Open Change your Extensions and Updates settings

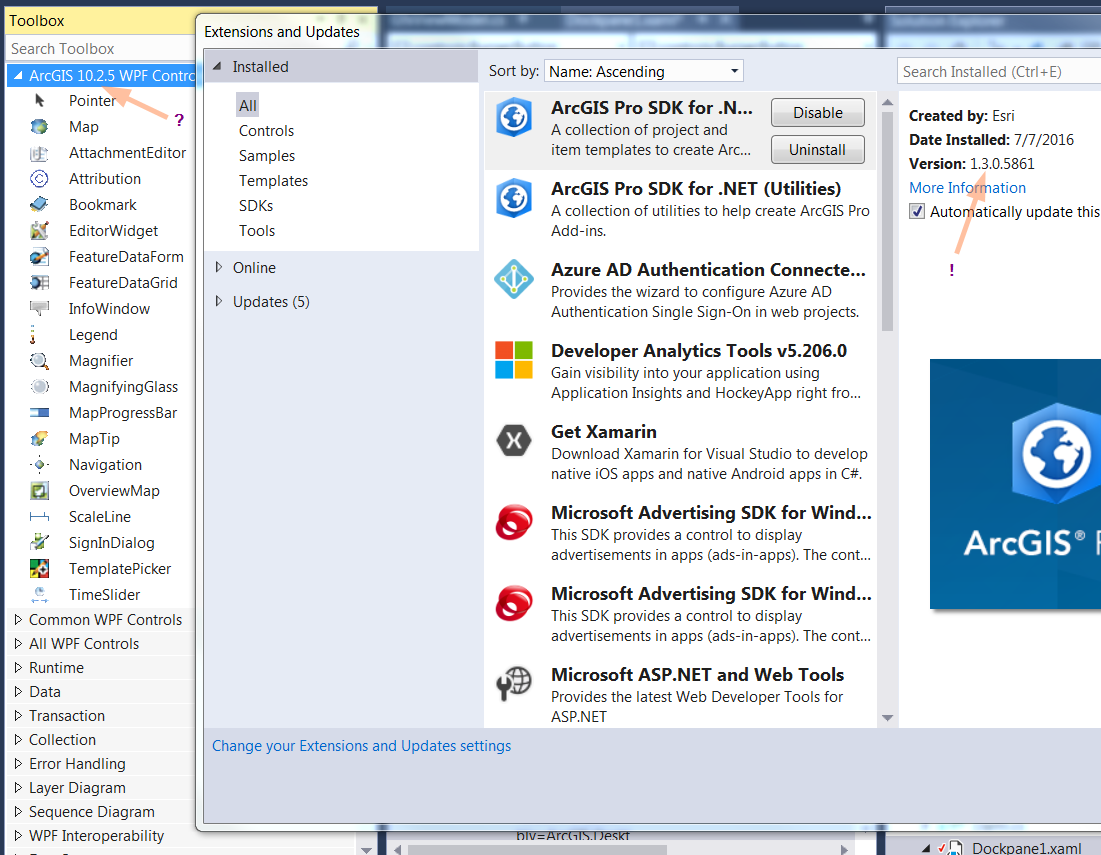pos(362,745)
